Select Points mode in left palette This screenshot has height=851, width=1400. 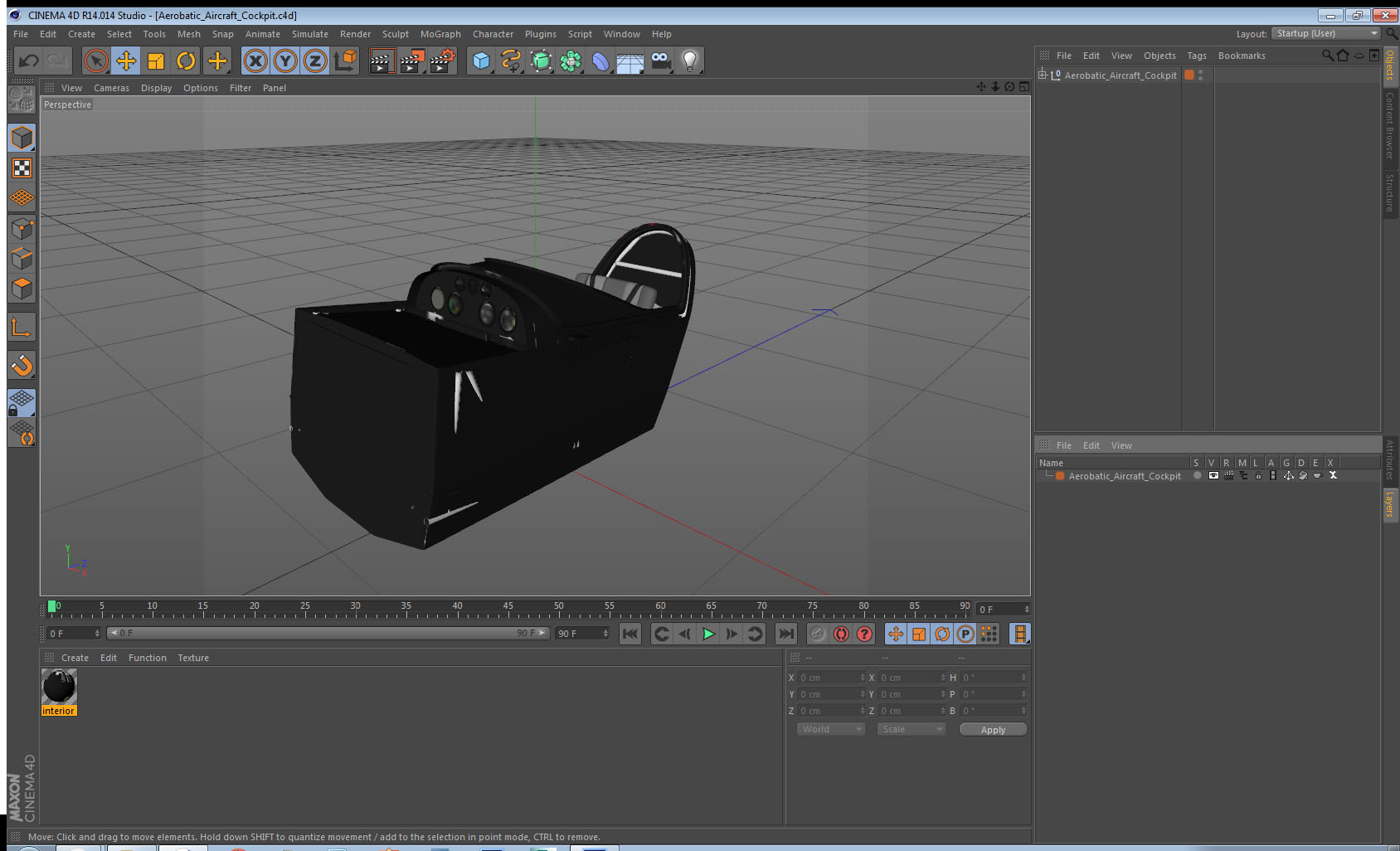(22, 228)
